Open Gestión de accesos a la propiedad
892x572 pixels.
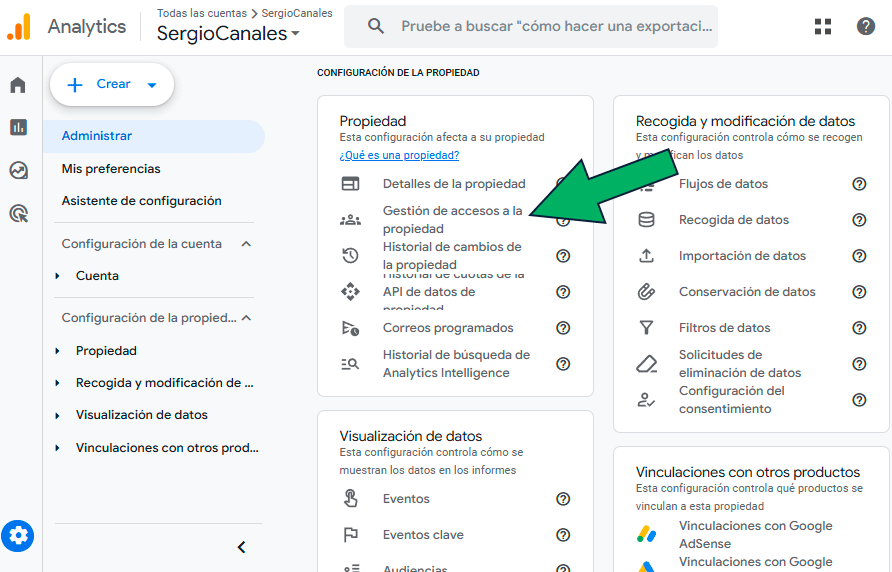click(x=452, y=220)
